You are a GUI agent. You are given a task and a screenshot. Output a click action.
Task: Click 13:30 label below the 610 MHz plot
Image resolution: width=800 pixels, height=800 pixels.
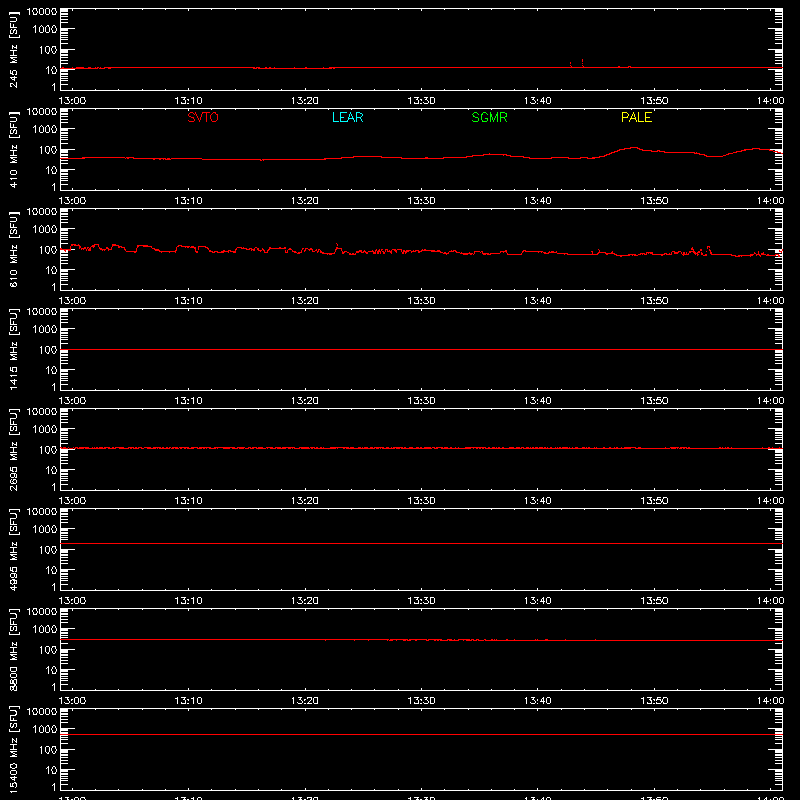click(x=421, y=301)
